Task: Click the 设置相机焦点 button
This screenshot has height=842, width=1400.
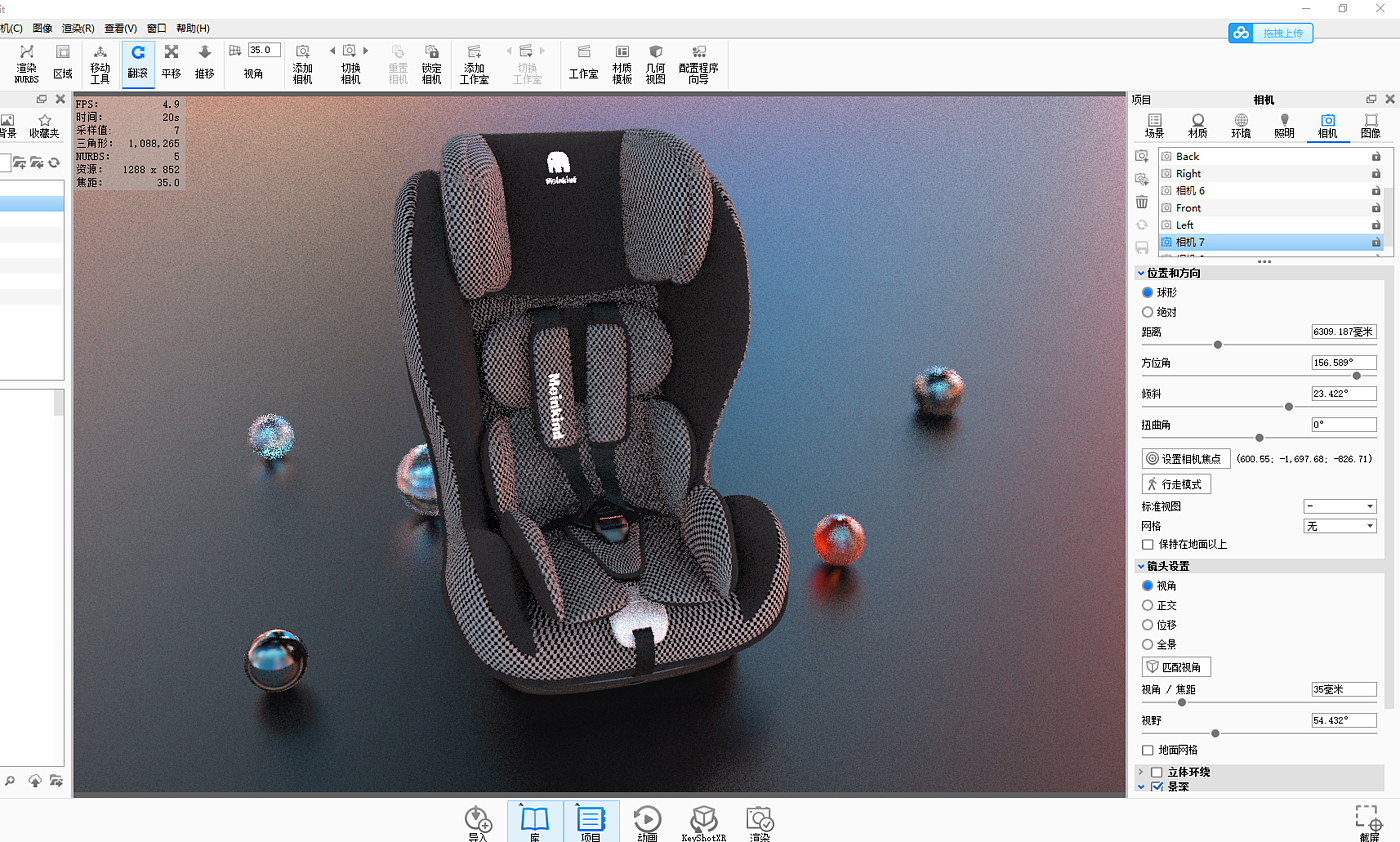Action: pyautogui.click(x=1185, y=458)
